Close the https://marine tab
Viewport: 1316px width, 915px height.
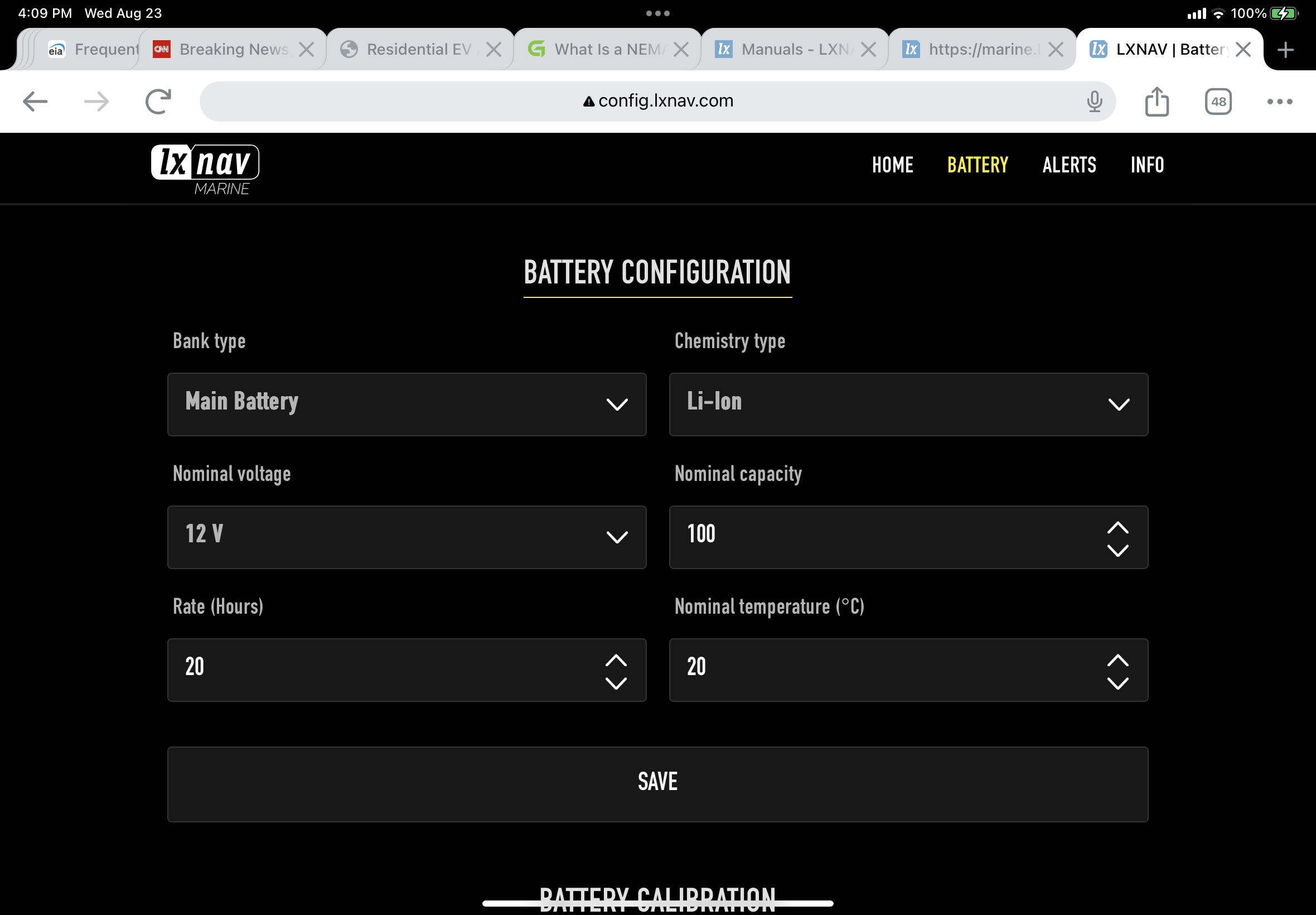click(1056, 50)
